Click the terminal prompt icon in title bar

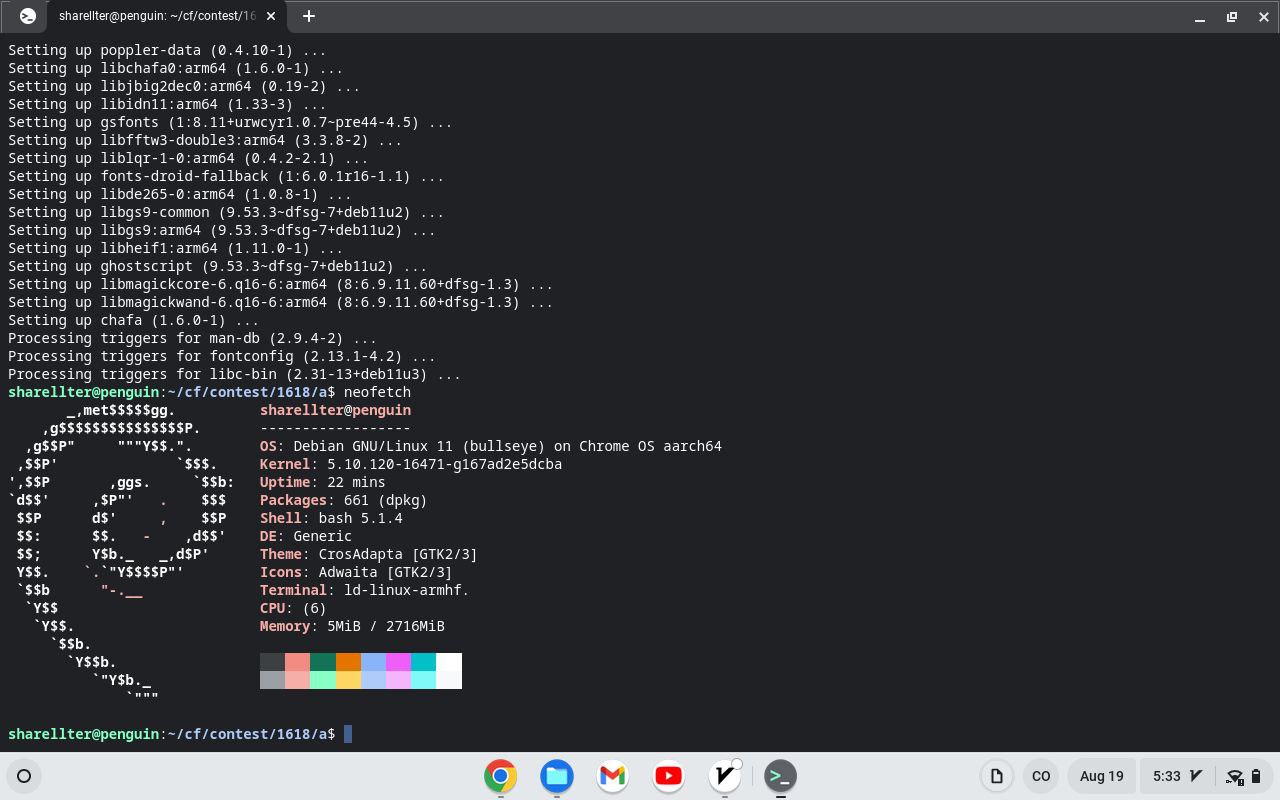[x=28, y=16]
